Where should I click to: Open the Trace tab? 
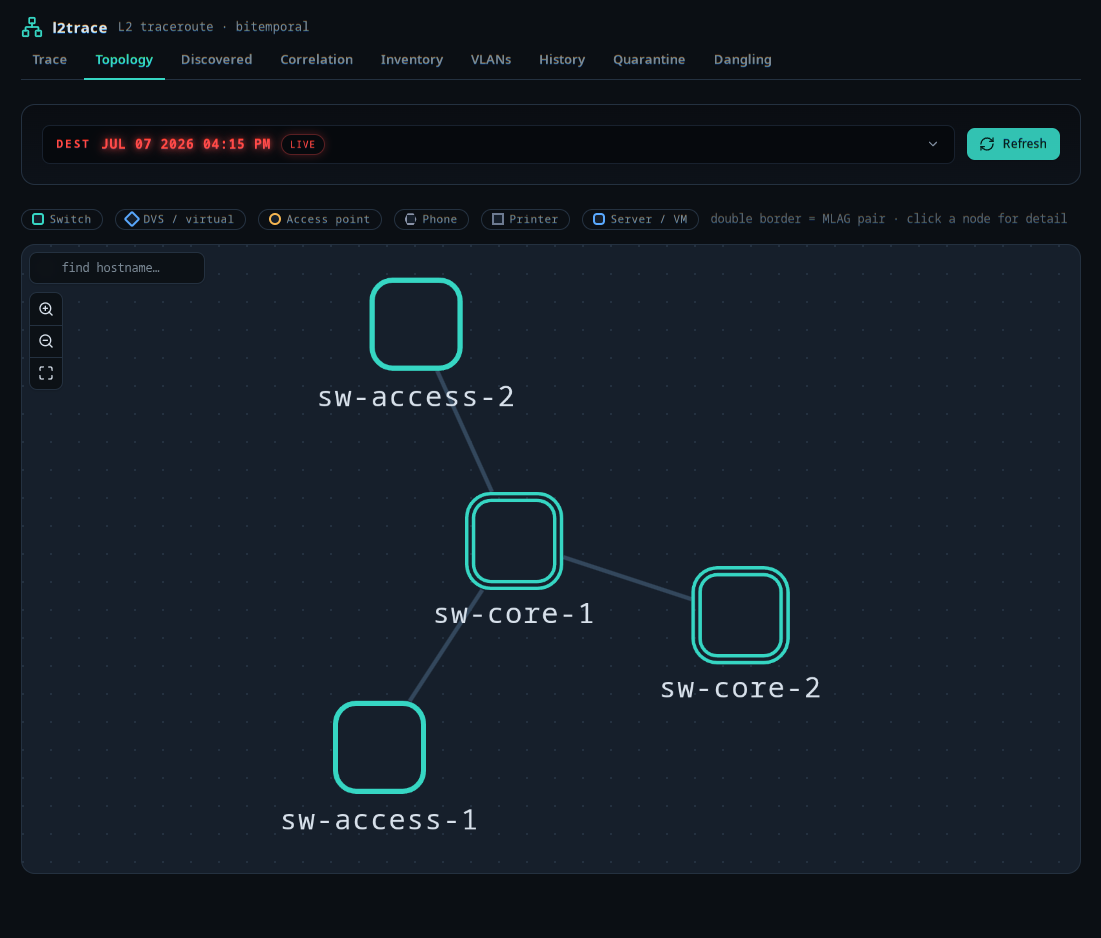tap(50, 60)
